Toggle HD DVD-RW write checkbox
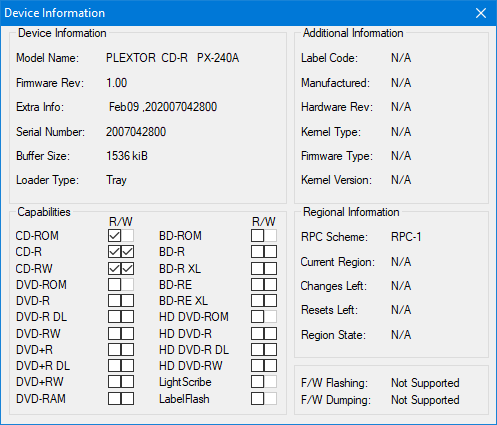This screenshot has height=425, width=497. 270,366
